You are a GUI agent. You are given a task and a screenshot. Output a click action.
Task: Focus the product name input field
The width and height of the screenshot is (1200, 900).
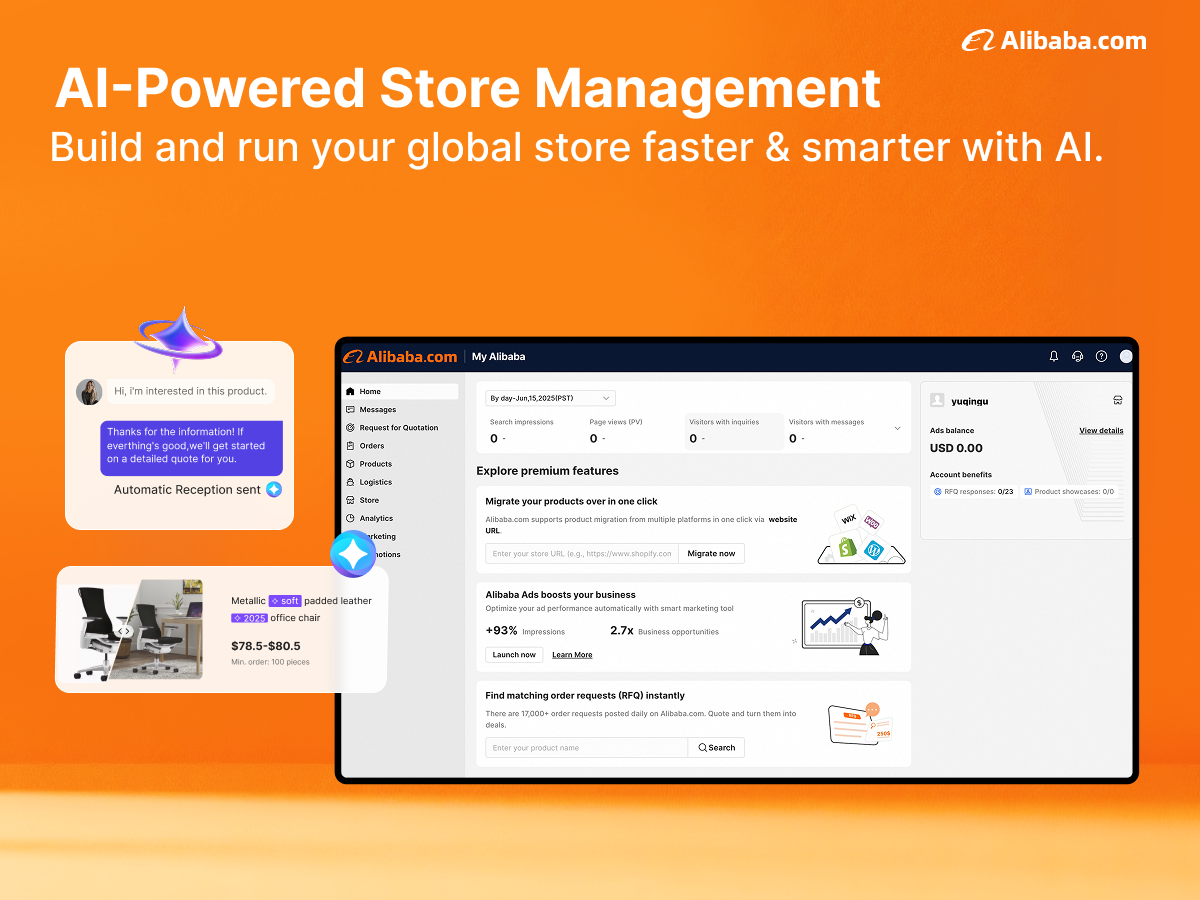[587, 748]
